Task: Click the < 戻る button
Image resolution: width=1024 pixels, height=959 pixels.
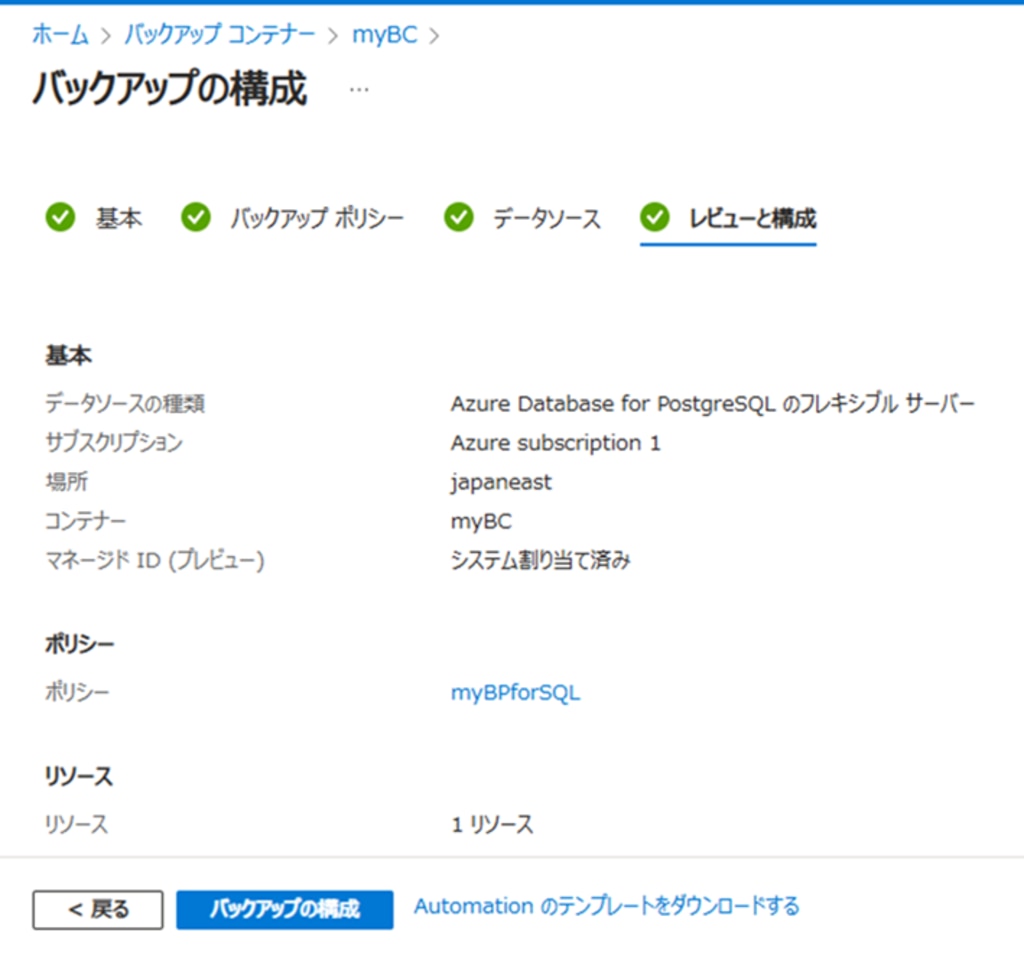Action: tap(98, 909)
